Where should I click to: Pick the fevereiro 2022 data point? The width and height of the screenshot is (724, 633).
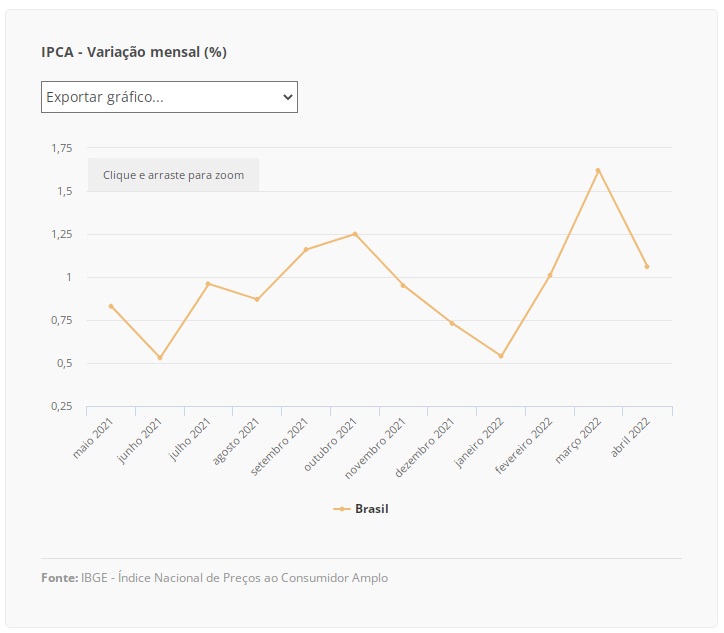point(550,275)
